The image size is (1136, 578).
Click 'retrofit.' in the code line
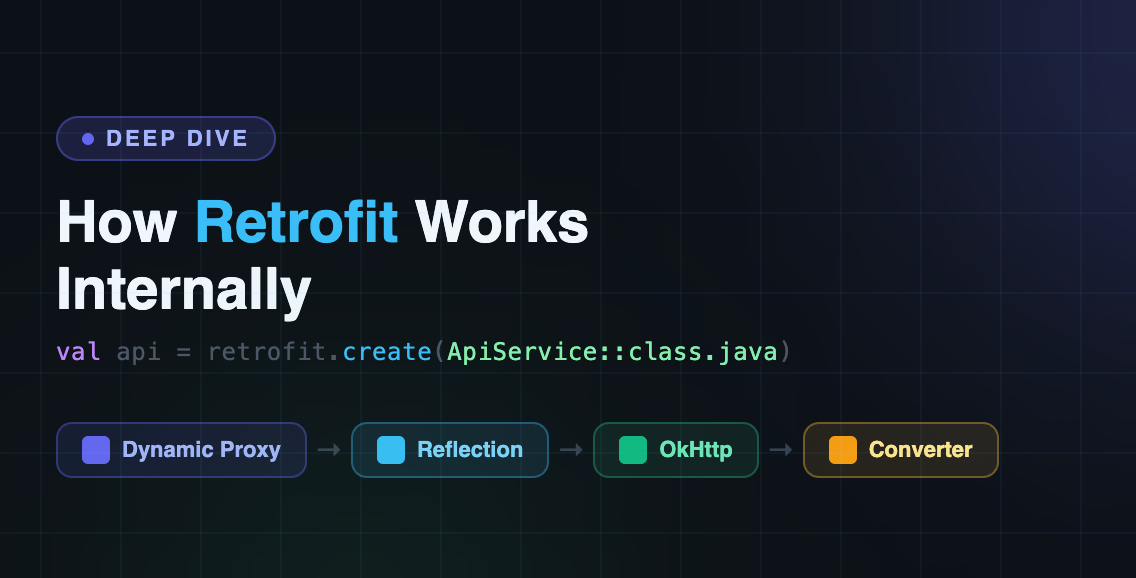(275, 352)
